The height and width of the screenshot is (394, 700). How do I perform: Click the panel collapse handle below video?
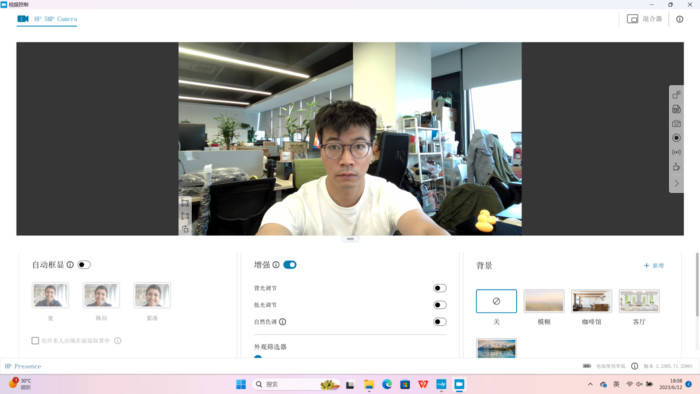[x=350, y=239]
